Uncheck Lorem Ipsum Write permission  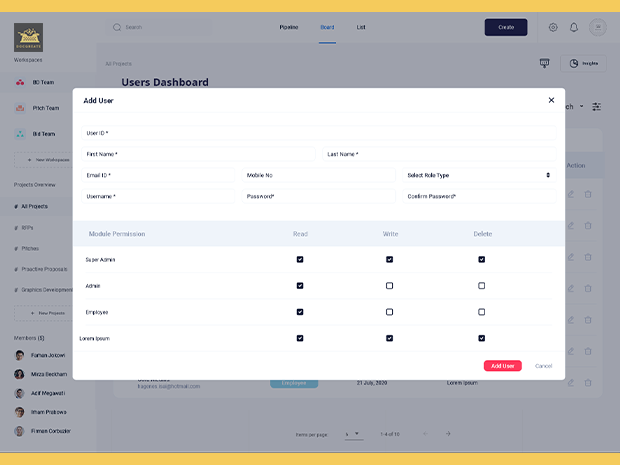389,338
